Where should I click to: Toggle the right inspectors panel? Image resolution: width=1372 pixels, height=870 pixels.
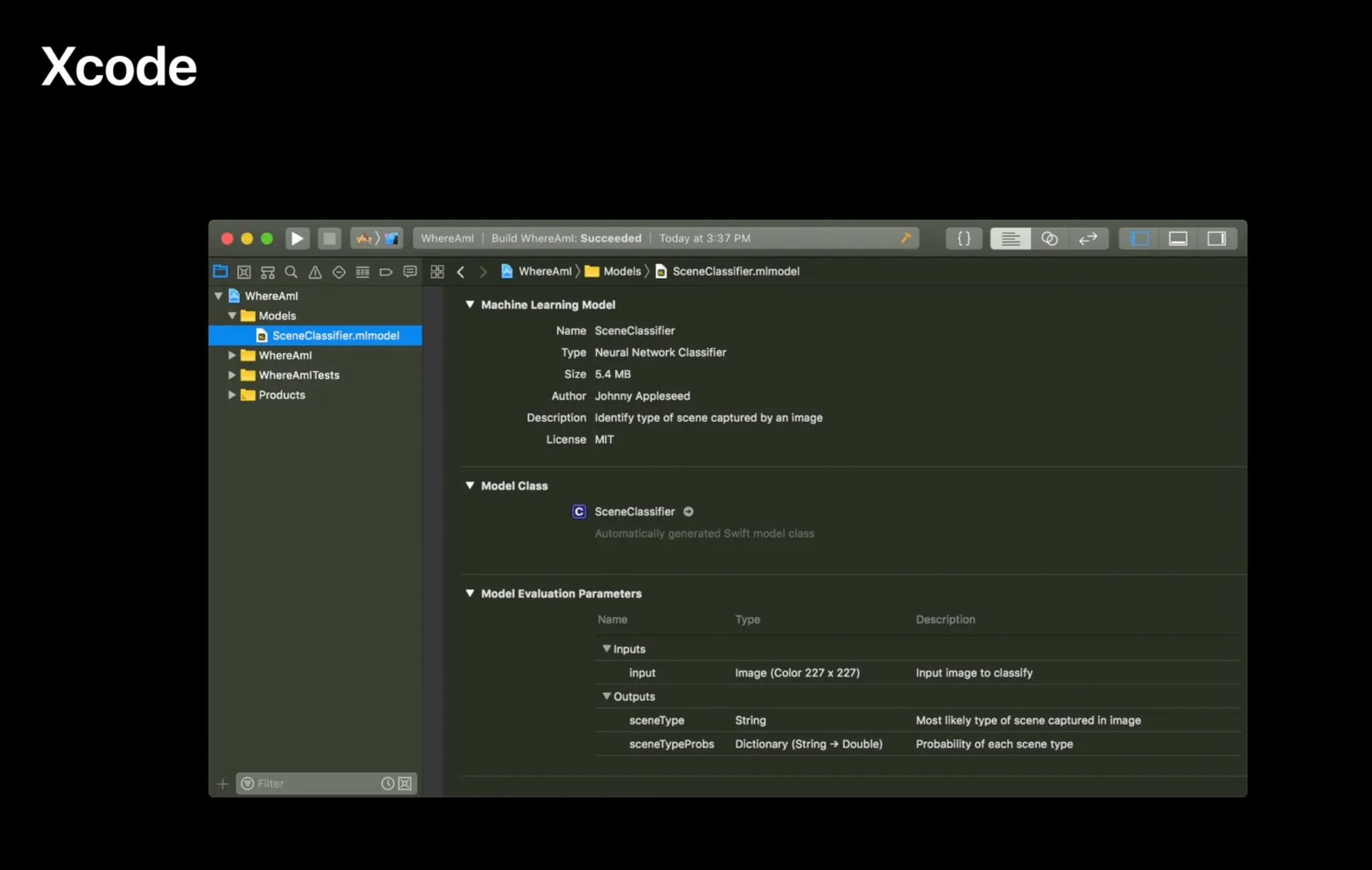pyautogui.click(x=1217, y=239)
